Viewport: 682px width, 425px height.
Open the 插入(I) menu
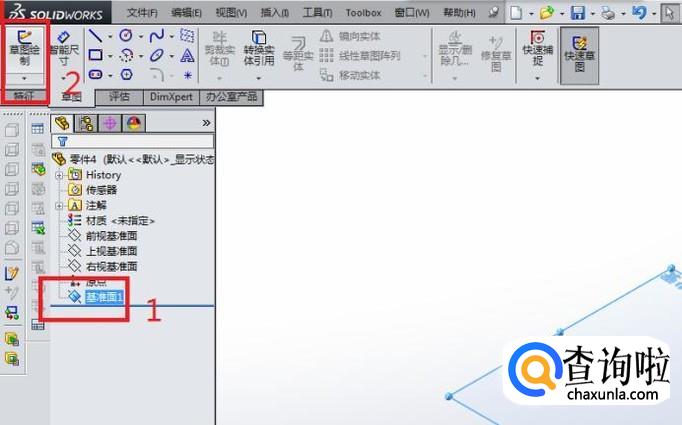[x=274, y=13]
